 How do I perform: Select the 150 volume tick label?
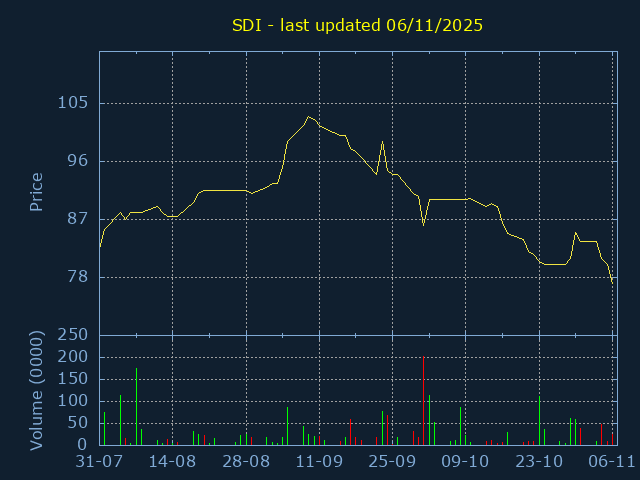tap(73, 379)
